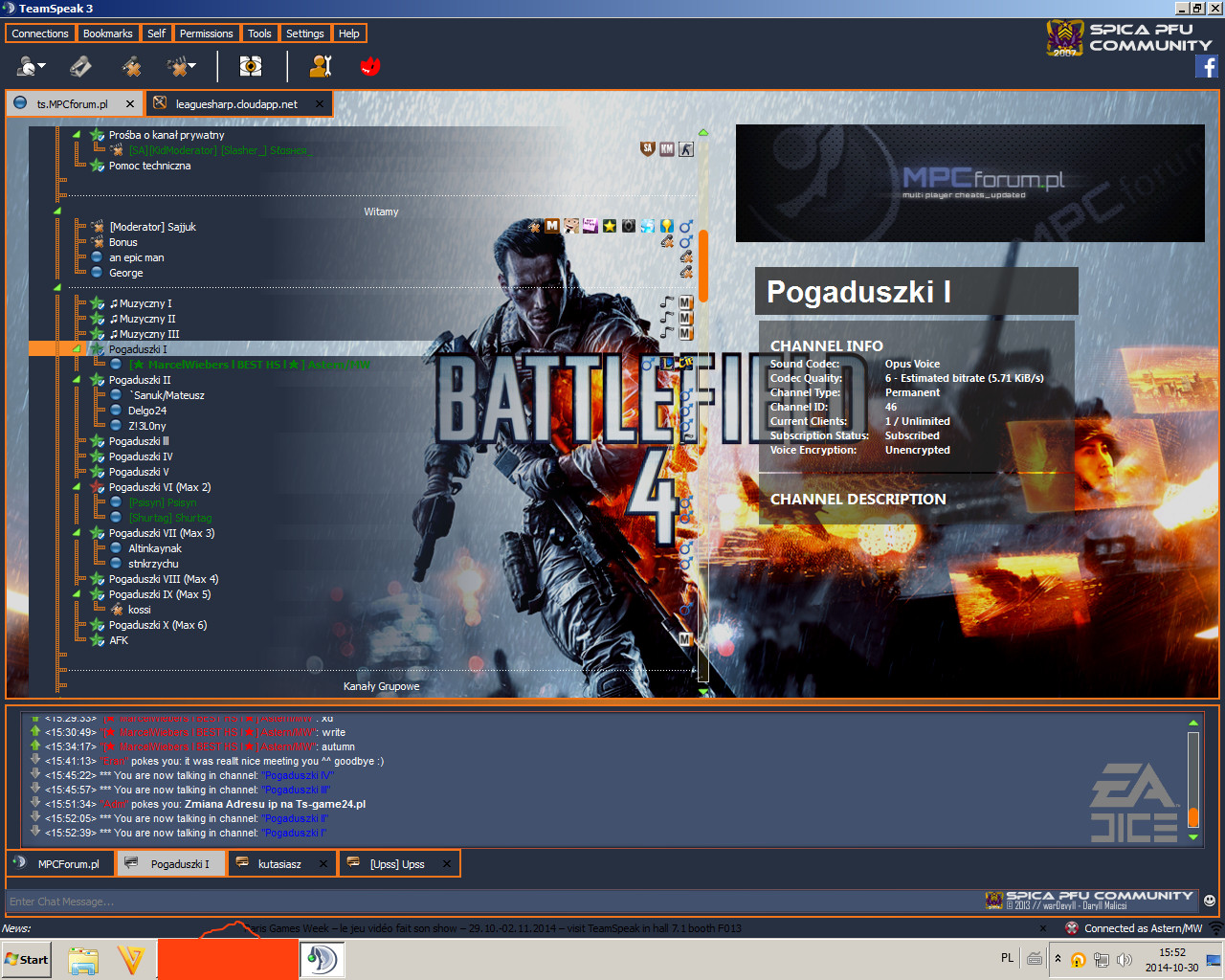This screenshot has width=1225, height=980.
Task: Click the chat log scroll-down arrow
Action: pos(1193,837)
